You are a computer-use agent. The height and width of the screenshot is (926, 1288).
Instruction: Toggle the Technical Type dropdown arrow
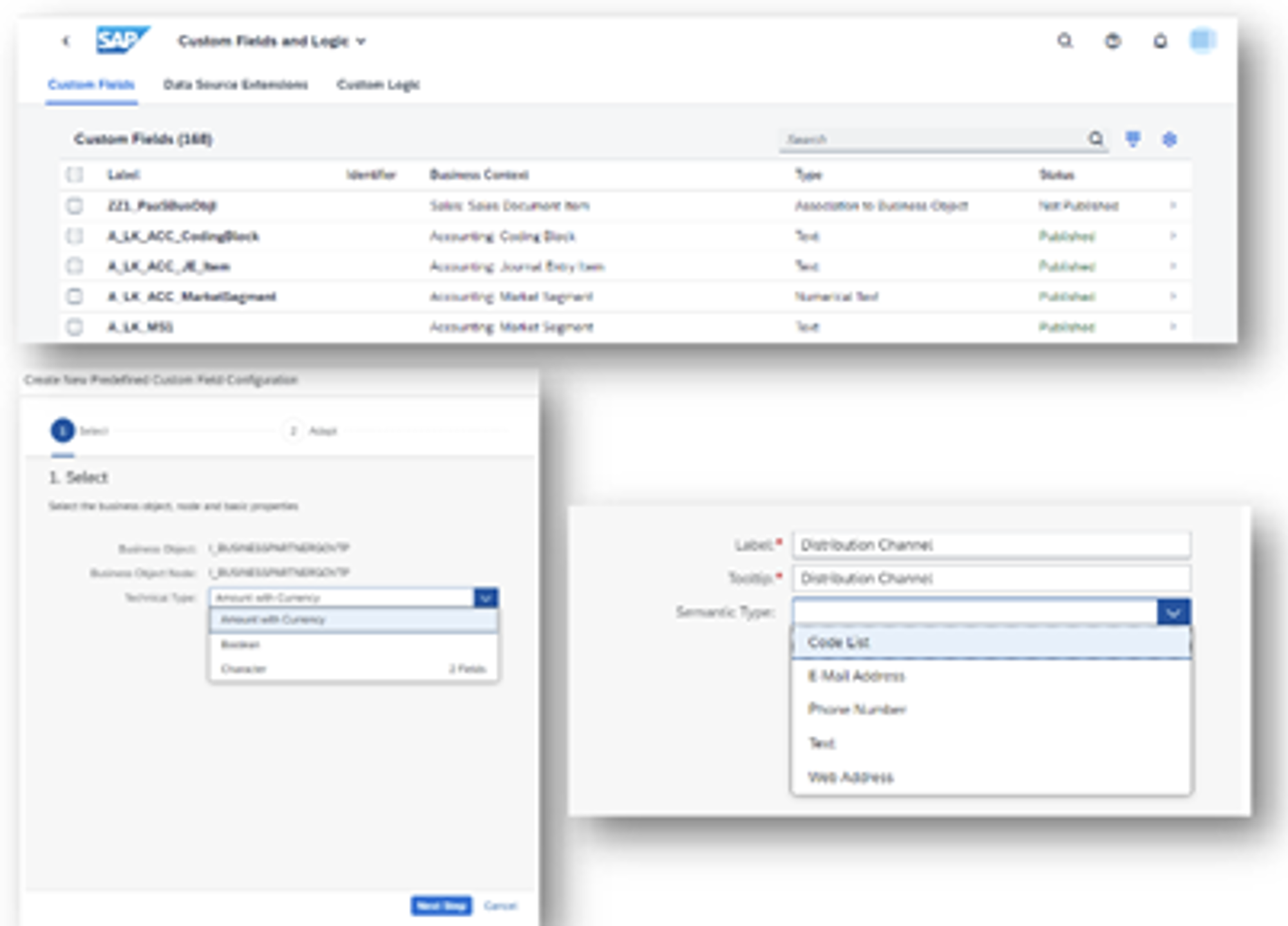(486, 598)
